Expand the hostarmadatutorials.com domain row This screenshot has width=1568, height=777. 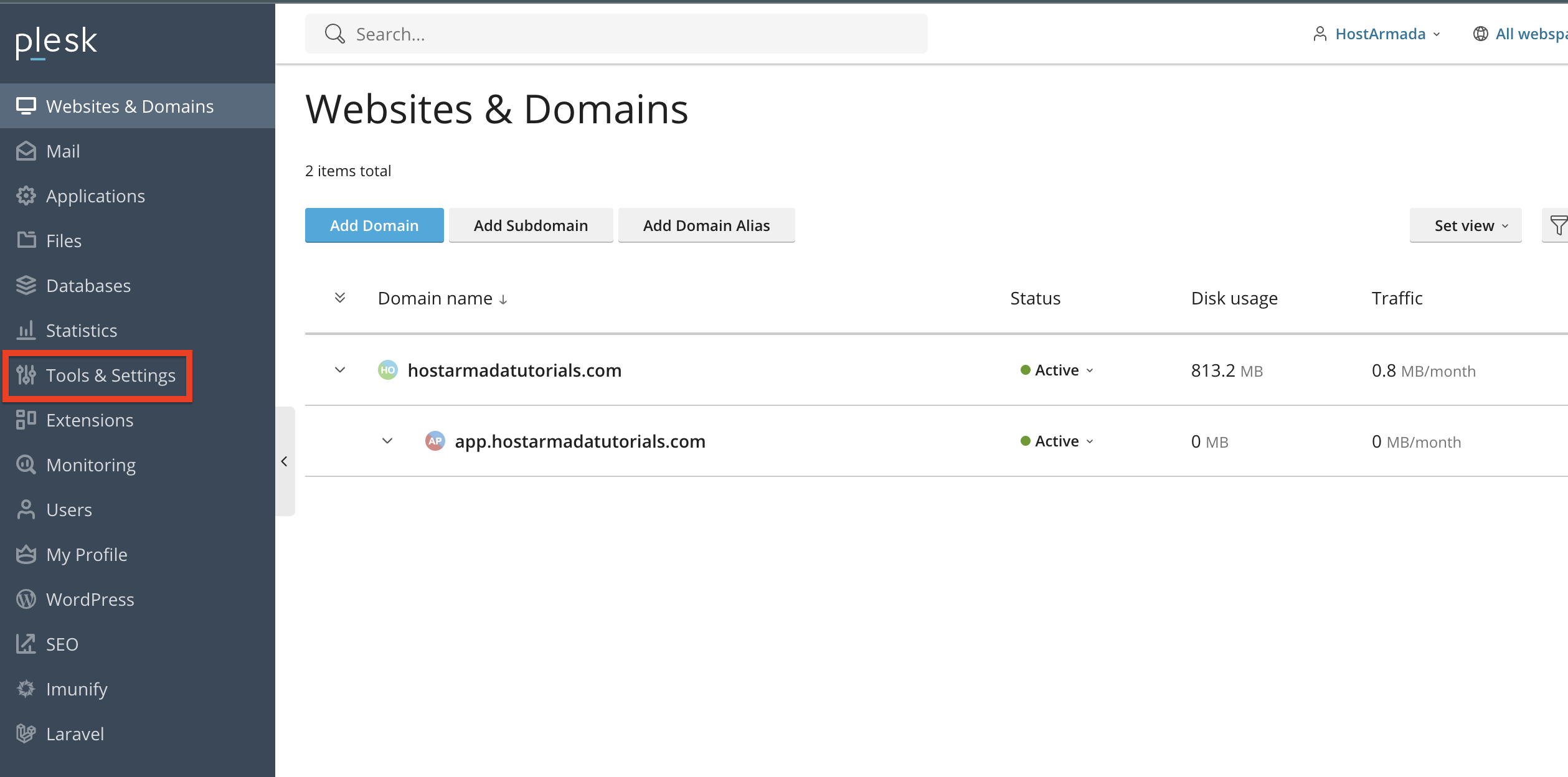click(340, 370)
